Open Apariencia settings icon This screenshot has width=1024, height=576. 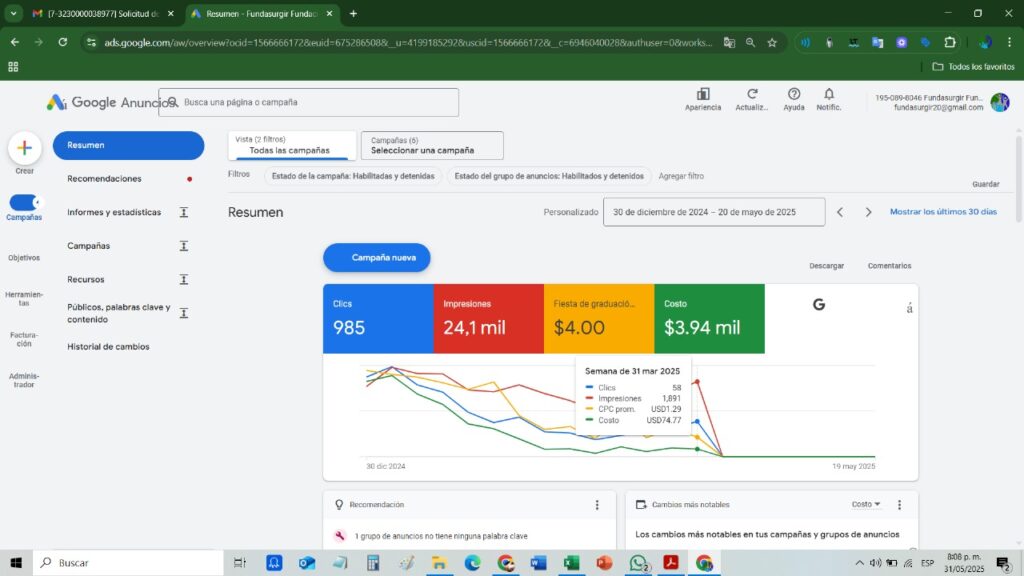click(703, 94)
